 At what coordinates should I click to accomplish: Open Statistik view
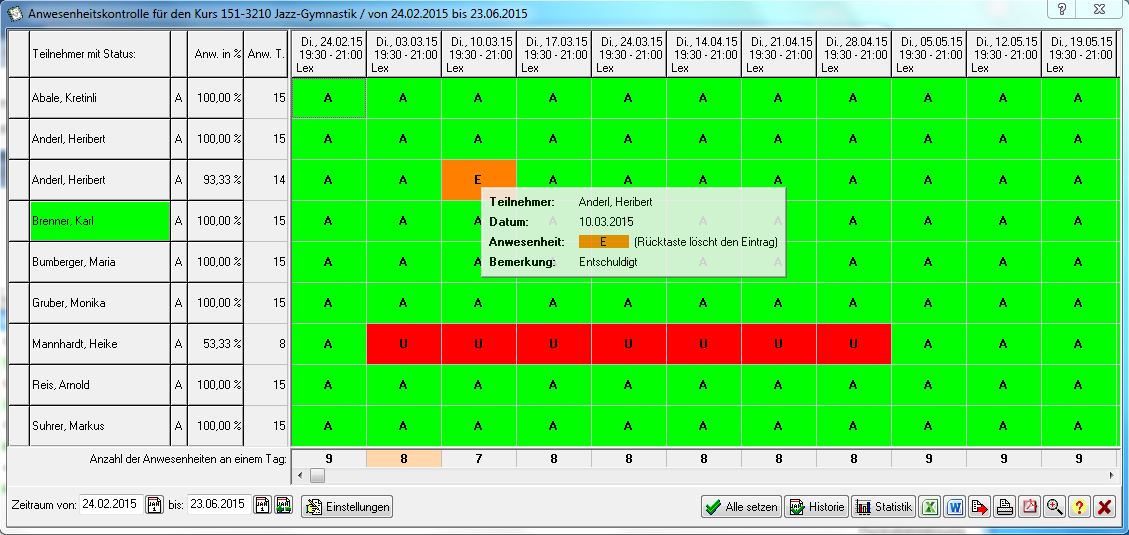coord(883,507)
